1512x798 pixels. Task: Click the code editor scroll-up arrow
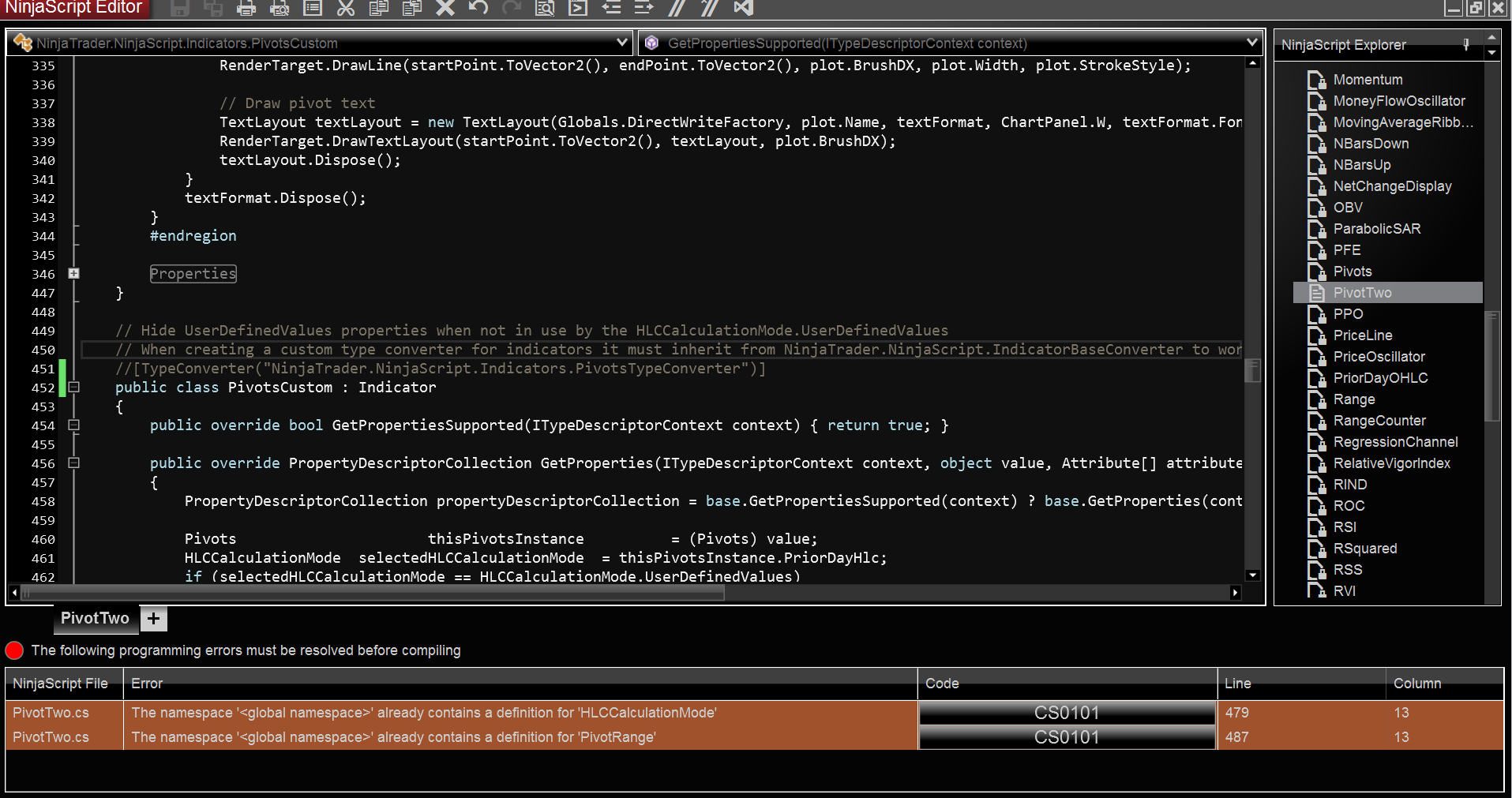1252,63
